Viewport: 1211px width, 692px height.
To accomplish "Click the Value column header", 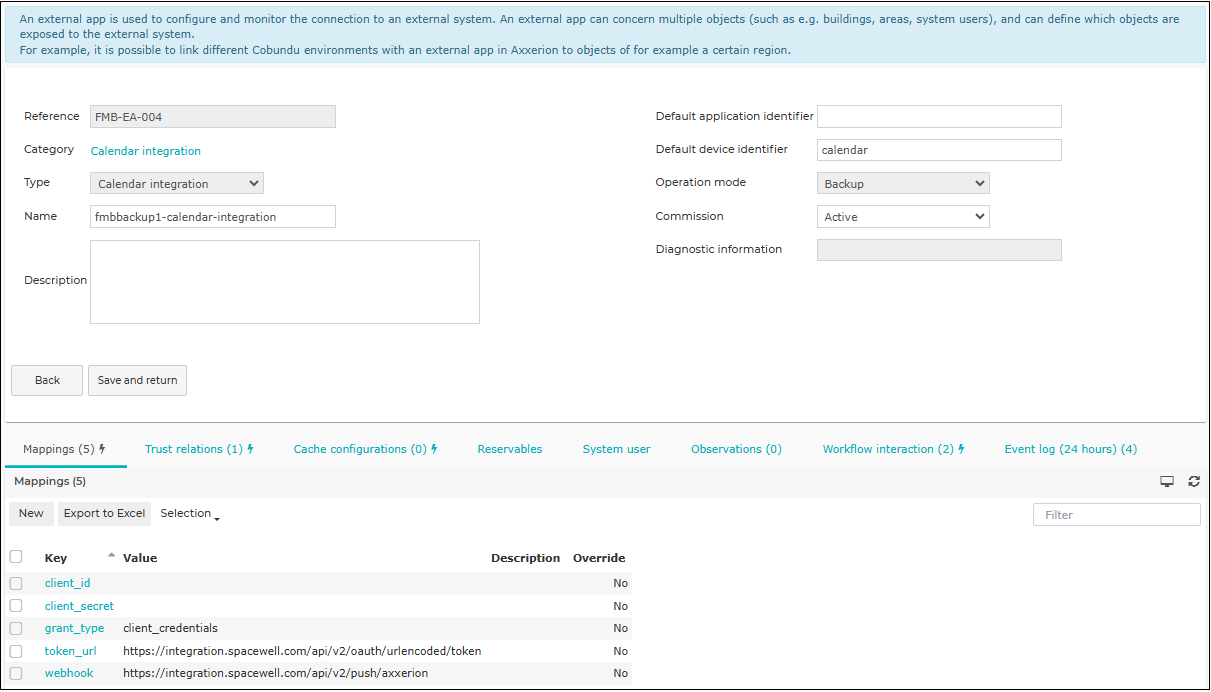I will (x=140, y=558).
